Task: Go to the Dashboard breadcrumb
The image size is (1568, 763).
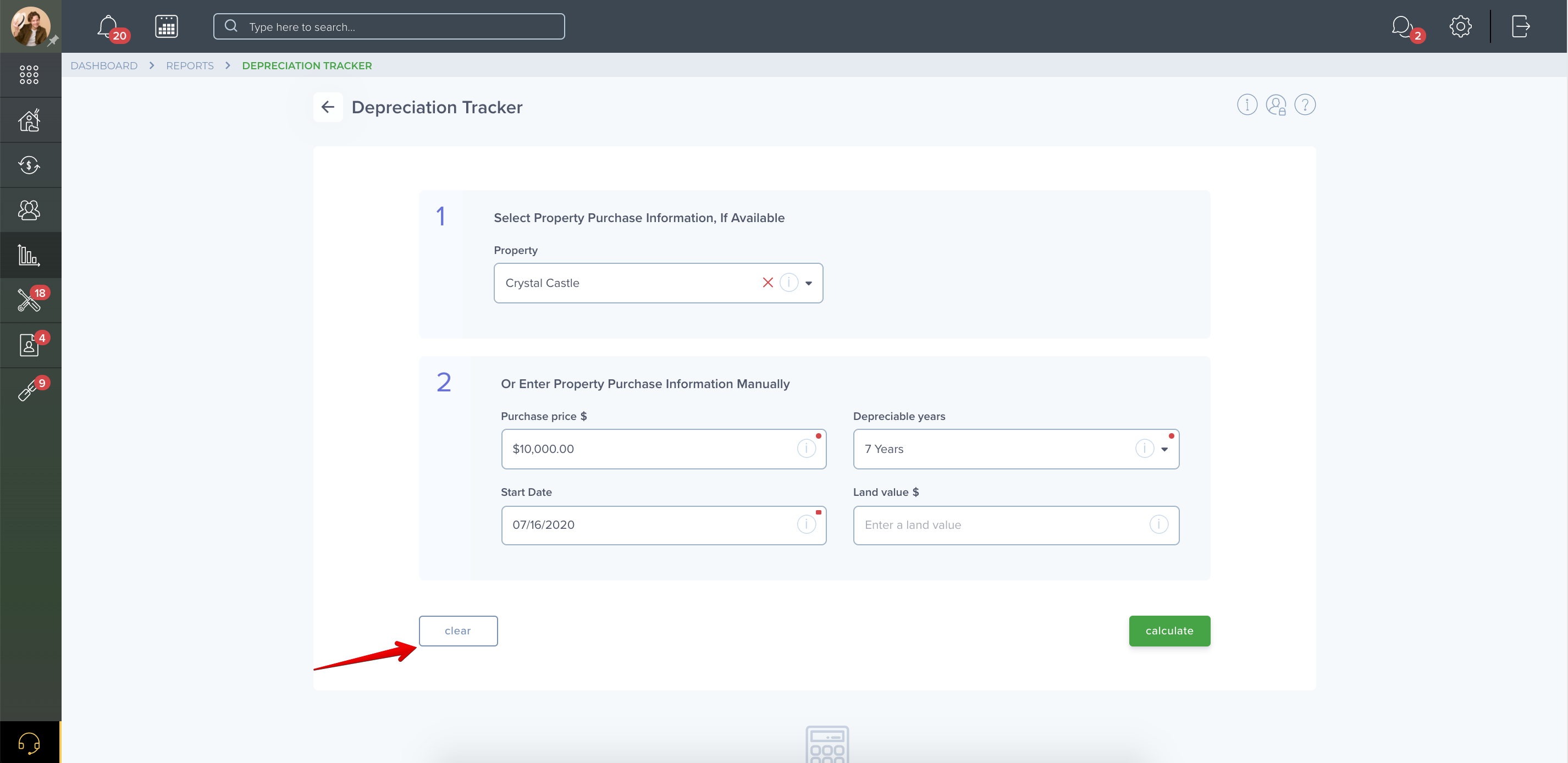Action: coord(104,65)
